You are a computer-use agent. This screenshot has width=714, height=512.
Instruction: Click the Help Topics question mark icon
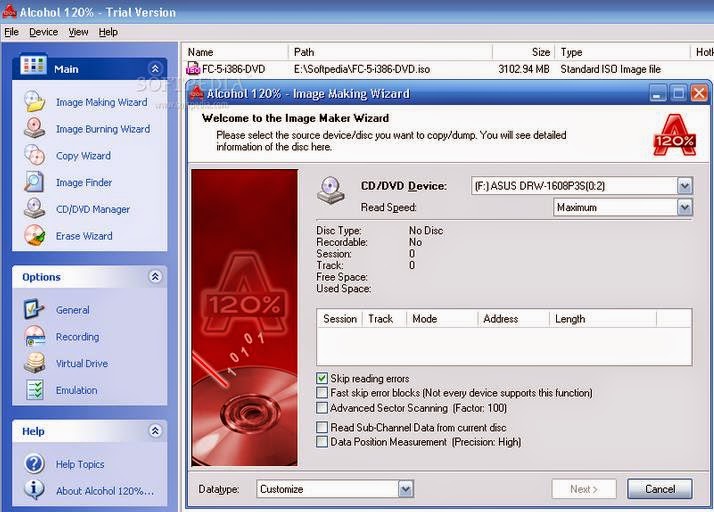pos(35,464)
